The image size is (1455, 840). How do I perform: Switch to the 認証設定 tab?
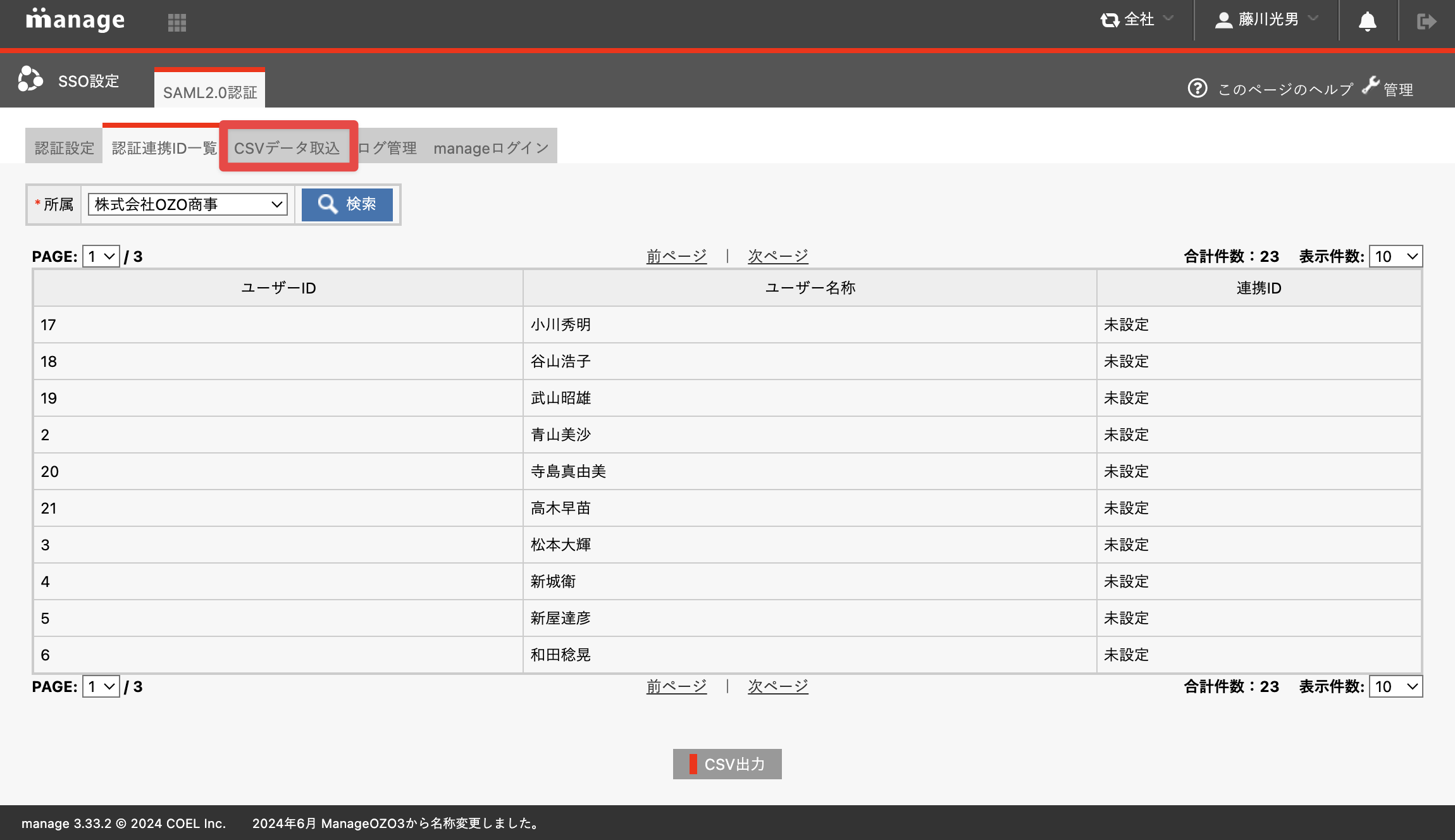tap(64, 147)
